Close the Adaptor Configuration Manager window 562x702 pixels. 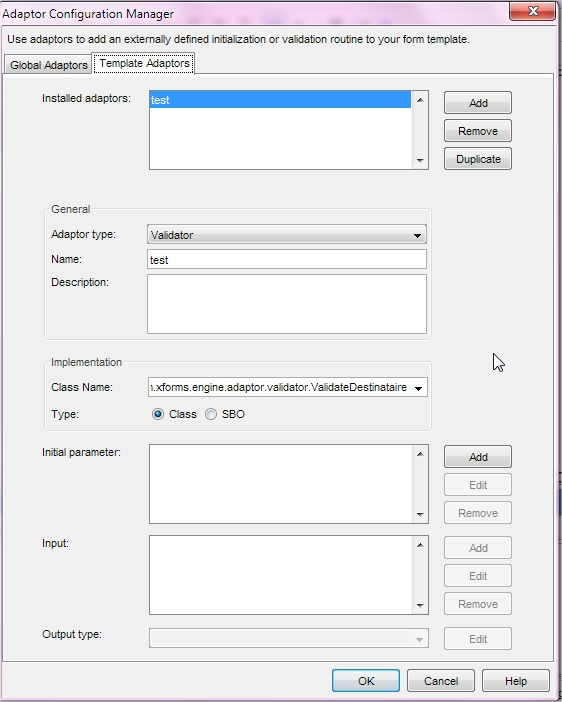coord(532,11)
